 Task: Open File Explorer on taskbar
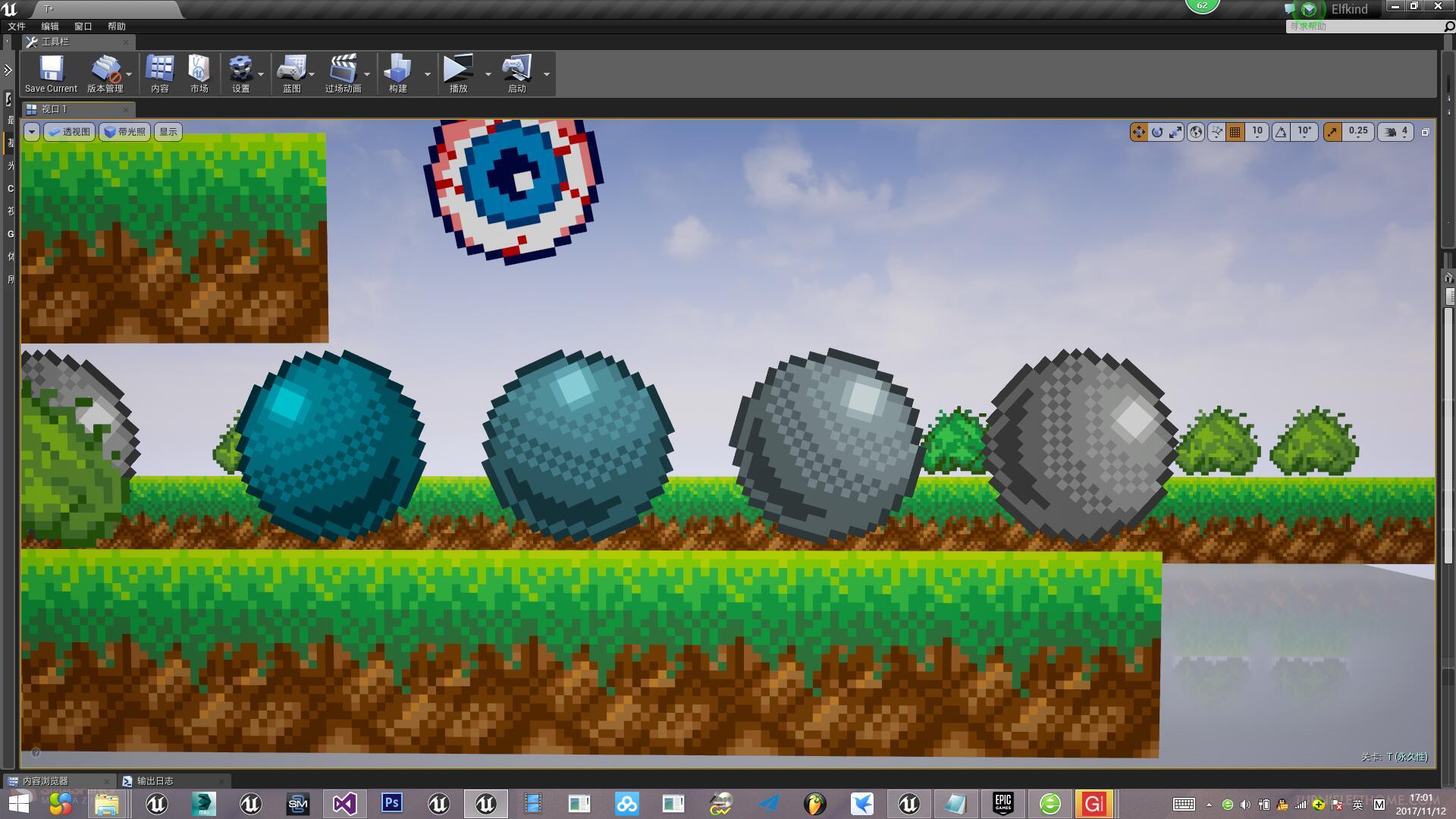click(x=107, y=804)
